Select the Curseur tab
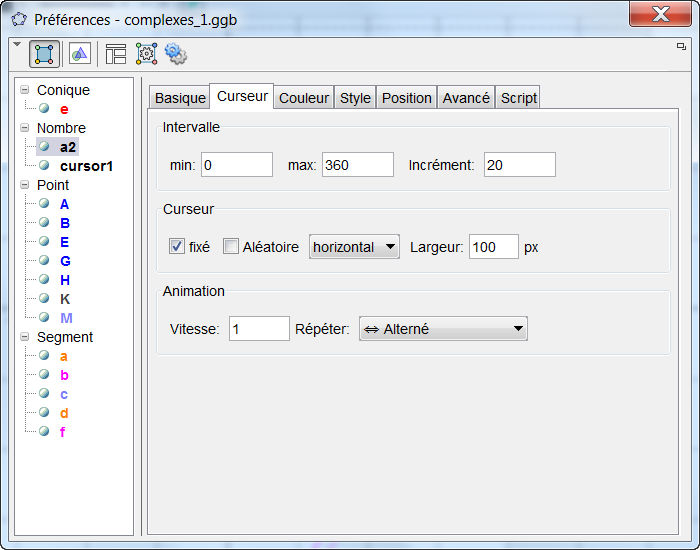The height and width of the screenshot is (550, 700). pyautogui.click(x=242, y=96)
